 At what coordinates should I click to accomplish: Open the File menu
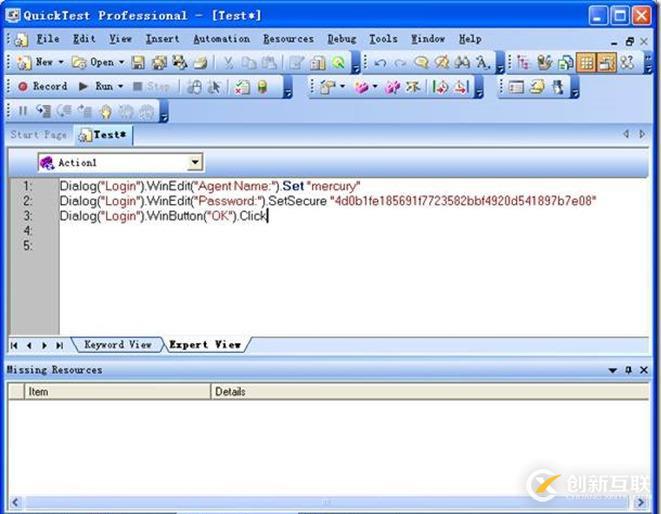[x=48, y=39]
